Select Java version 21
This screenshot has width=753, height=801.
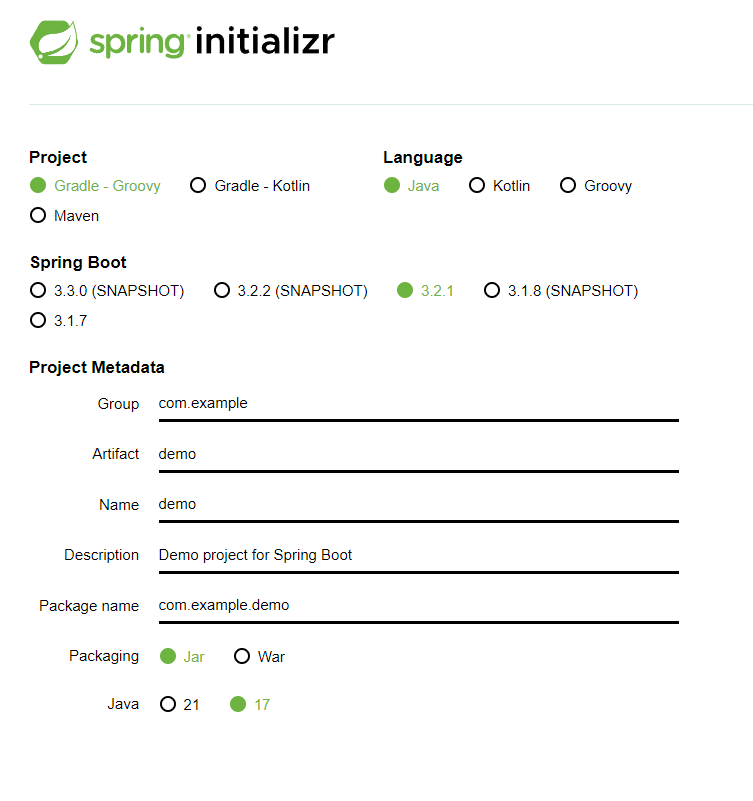(x=179, y=704)
